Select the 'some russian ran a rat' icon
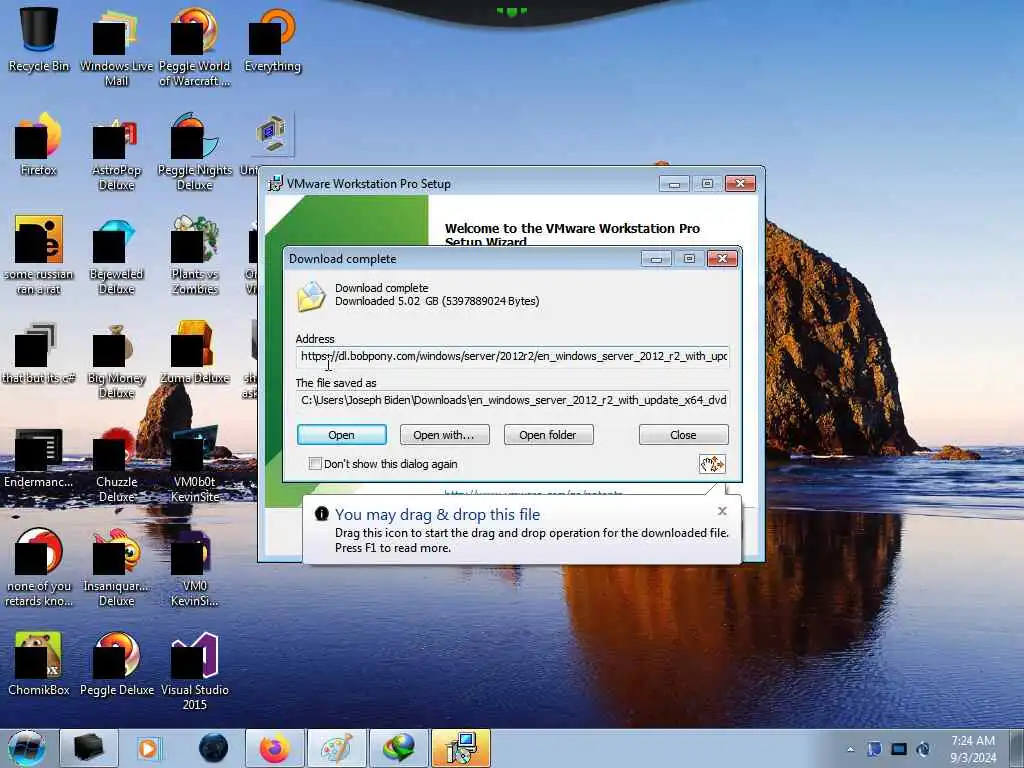This screenshot has height=768, width=1024. pyautogui.click(x=39, y=256)
